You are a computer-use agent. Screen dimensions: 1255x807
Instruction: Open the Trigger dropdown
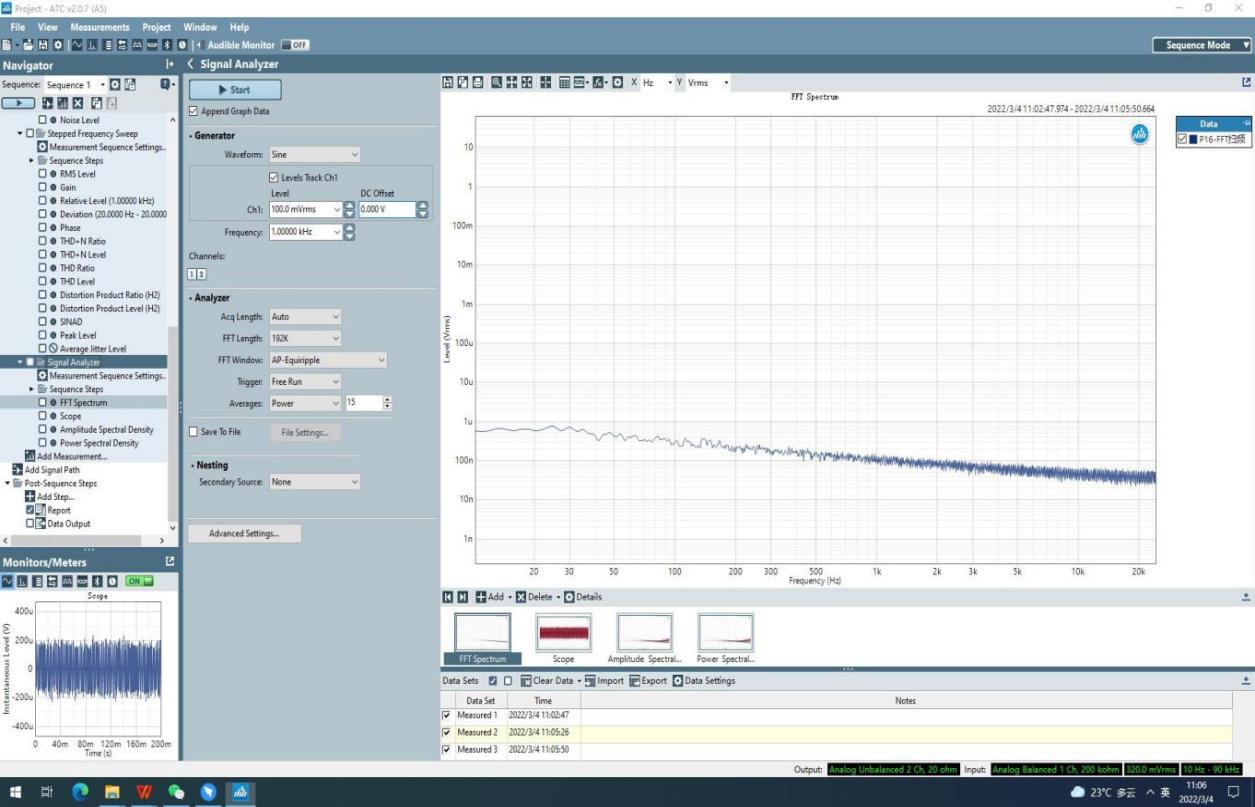tap(306, 381)
